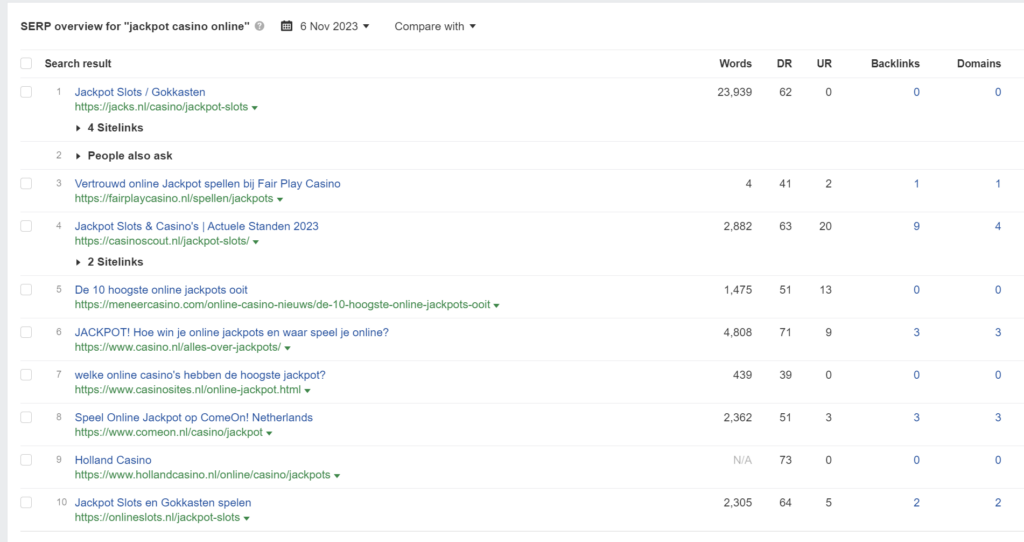This screenshot has width=1024, height=542.
Task: Click the caret next to the meneercasino.com URL
Action: click(x=497, y=305)
